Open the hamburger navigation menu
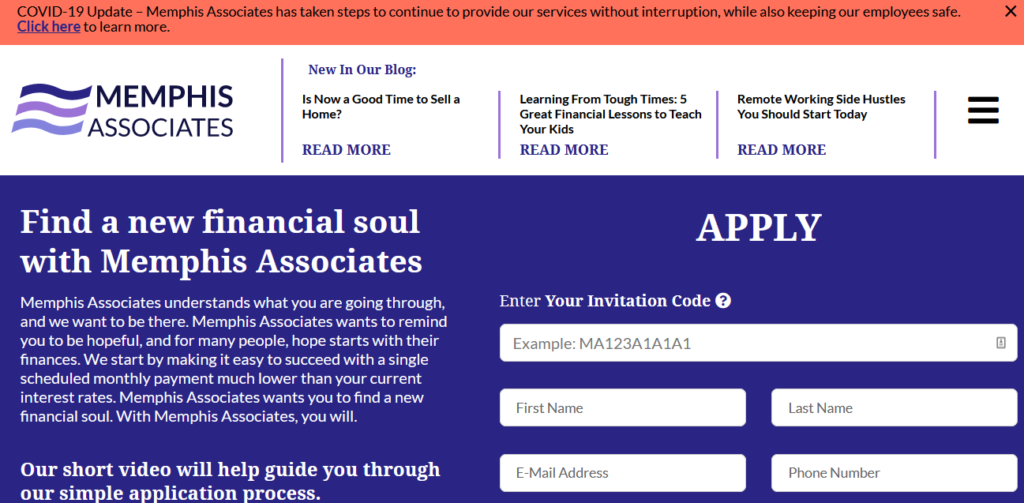 click(x=983, y=110)
